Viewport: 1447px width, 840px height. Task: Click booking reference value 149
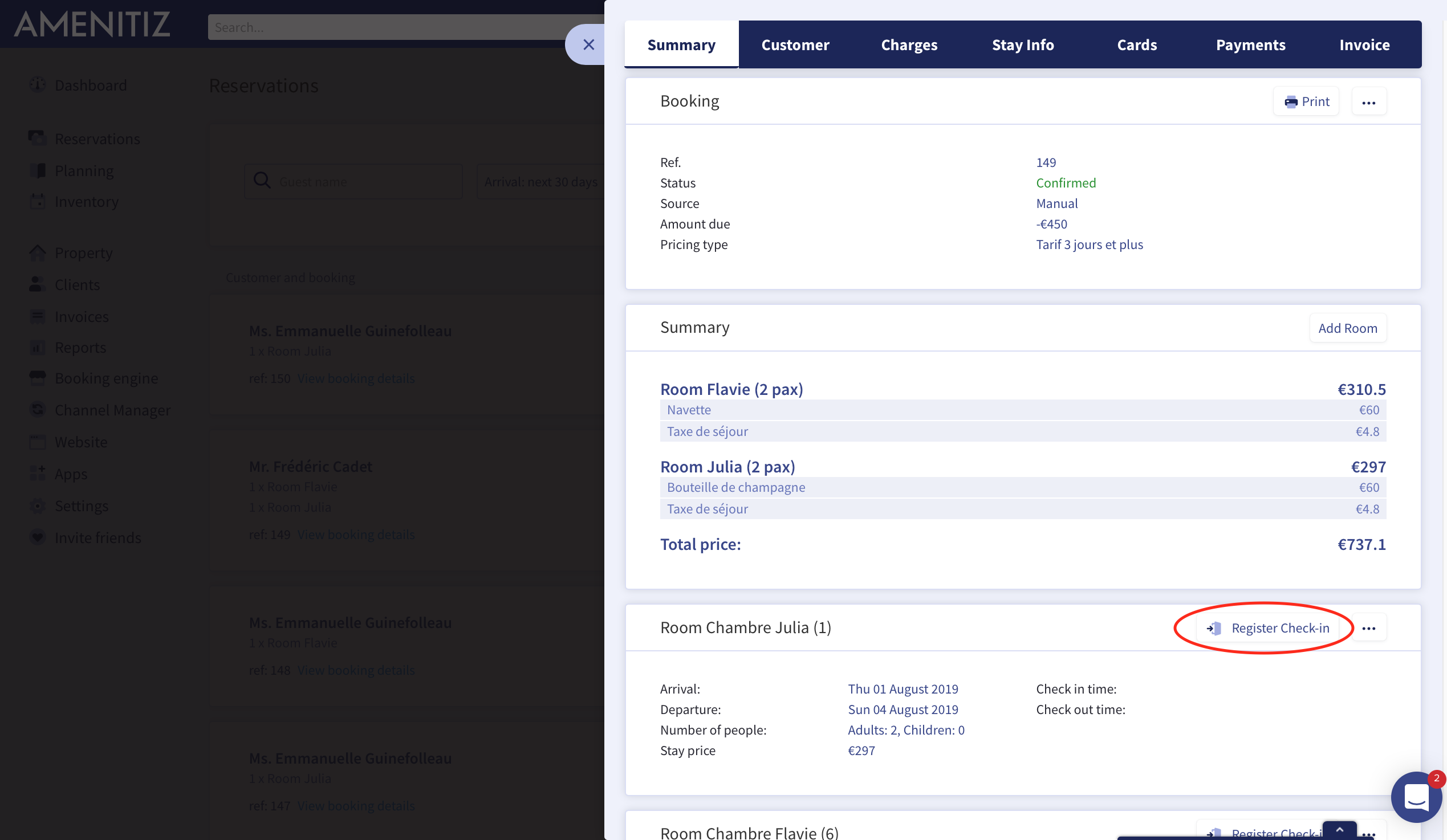[x=1046, y=162]
